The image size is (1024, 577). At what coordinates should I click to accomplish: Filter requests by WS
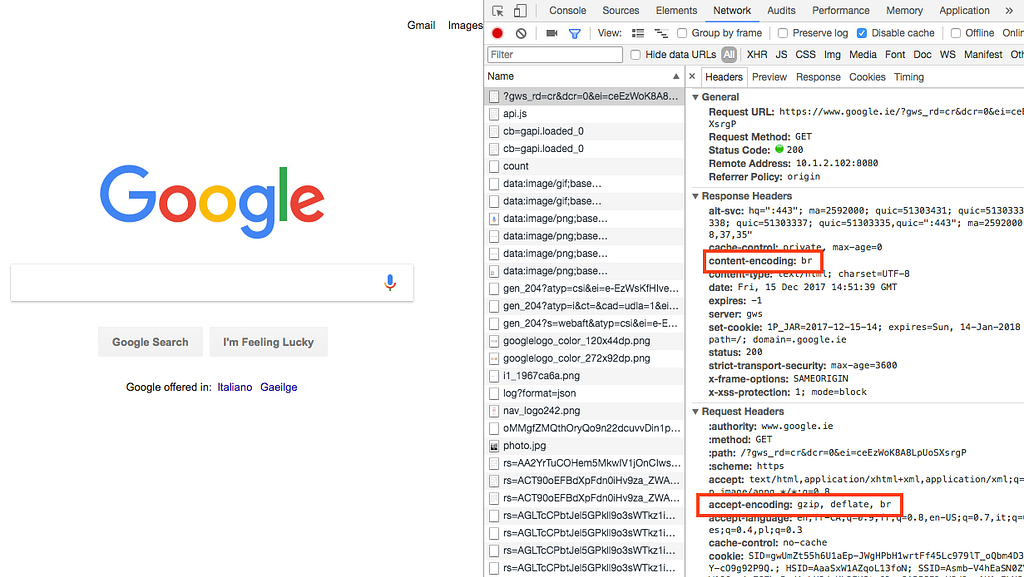click(948, 55)
